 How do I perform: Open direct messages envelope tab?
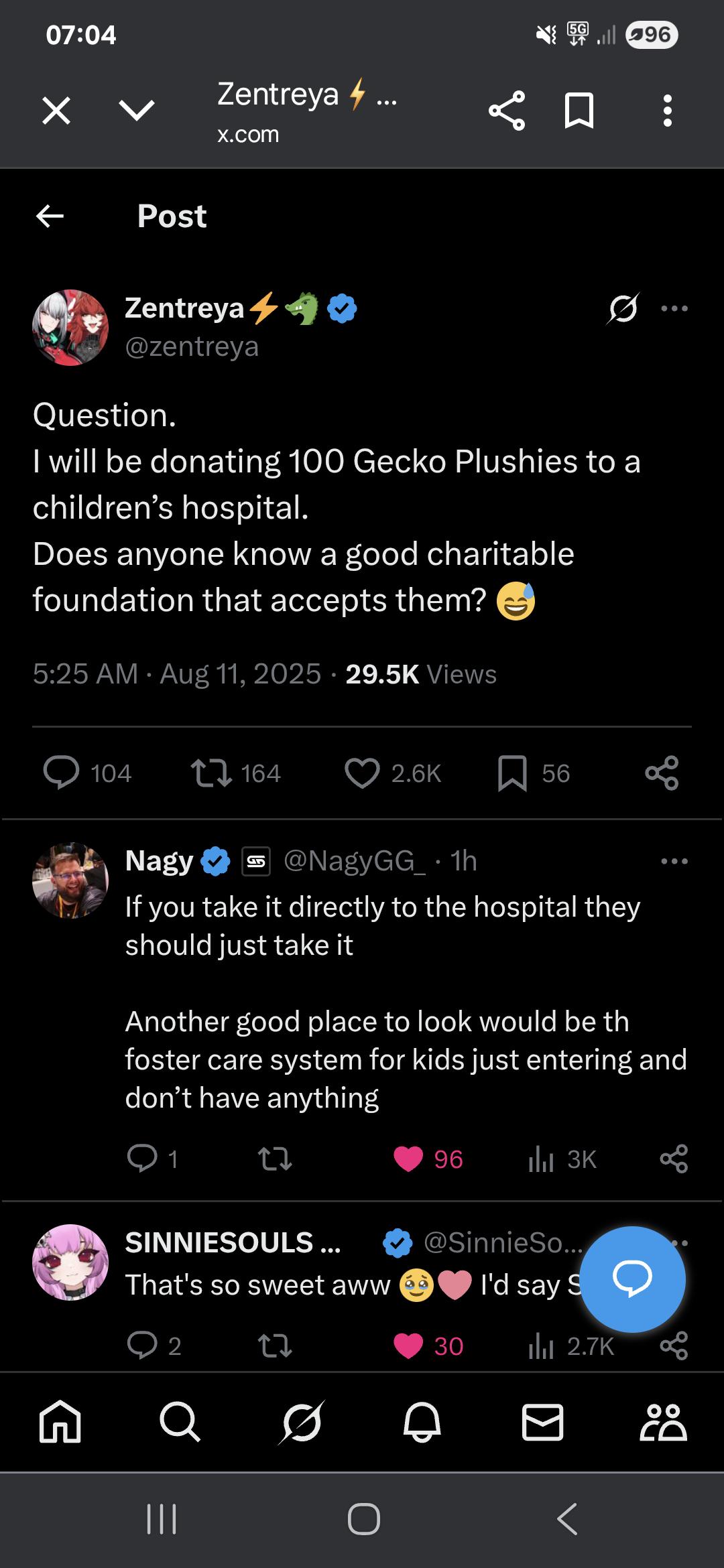[x=542, y=1422]
